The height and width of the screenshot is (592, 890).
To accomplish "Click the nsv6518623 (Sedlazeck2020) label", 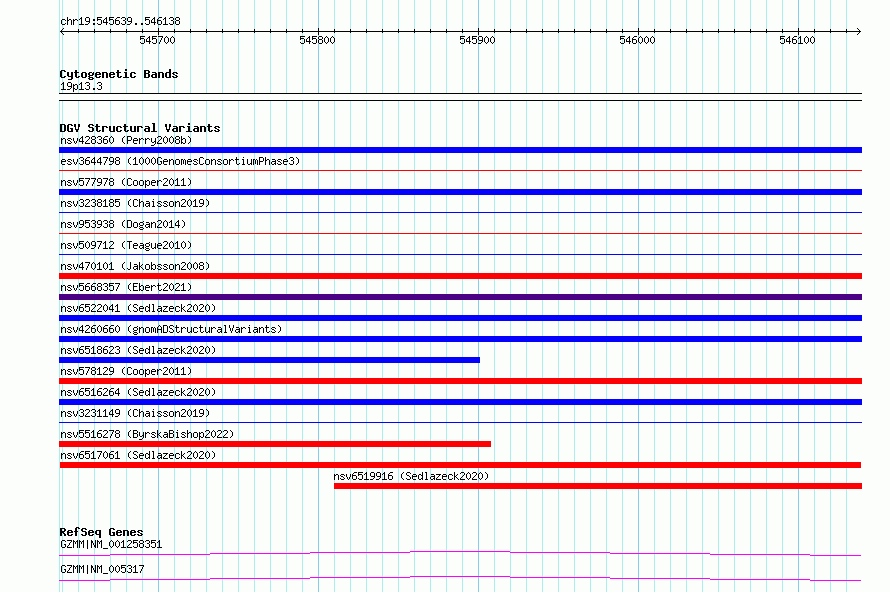I will tap(138, 350).
